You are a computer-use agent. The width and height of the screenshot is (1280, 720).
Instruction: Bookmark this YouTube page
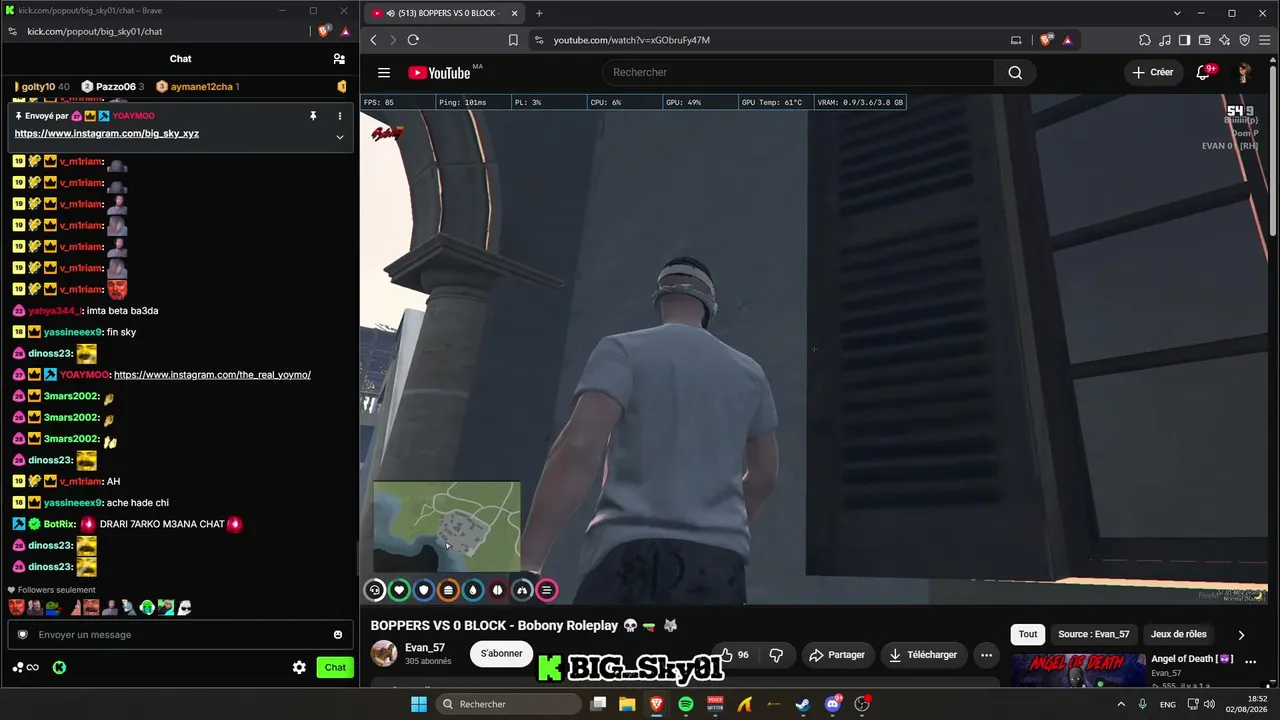(513, 40)
